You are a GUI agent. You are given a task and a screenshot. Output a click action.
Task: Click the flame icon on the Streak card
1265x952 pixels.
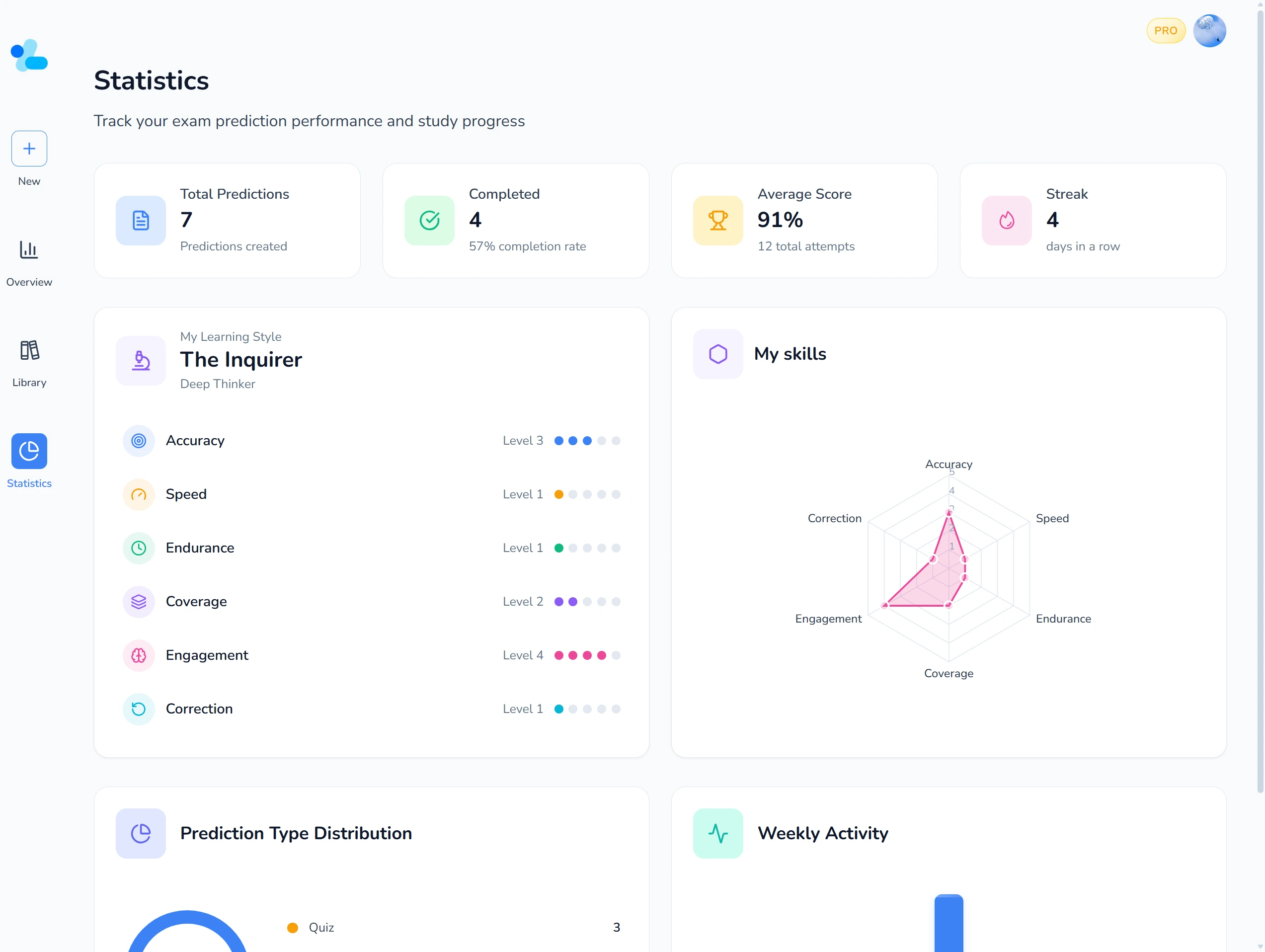click(x=1006, y=221)
